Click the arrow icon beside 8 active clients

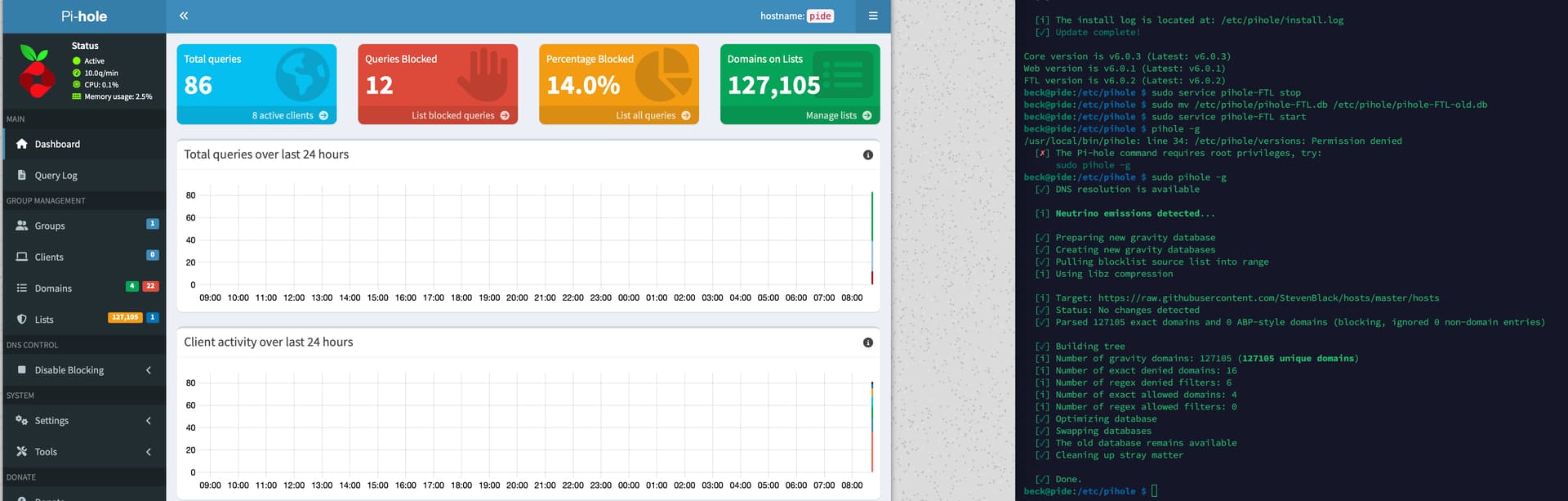pos(324,115)
